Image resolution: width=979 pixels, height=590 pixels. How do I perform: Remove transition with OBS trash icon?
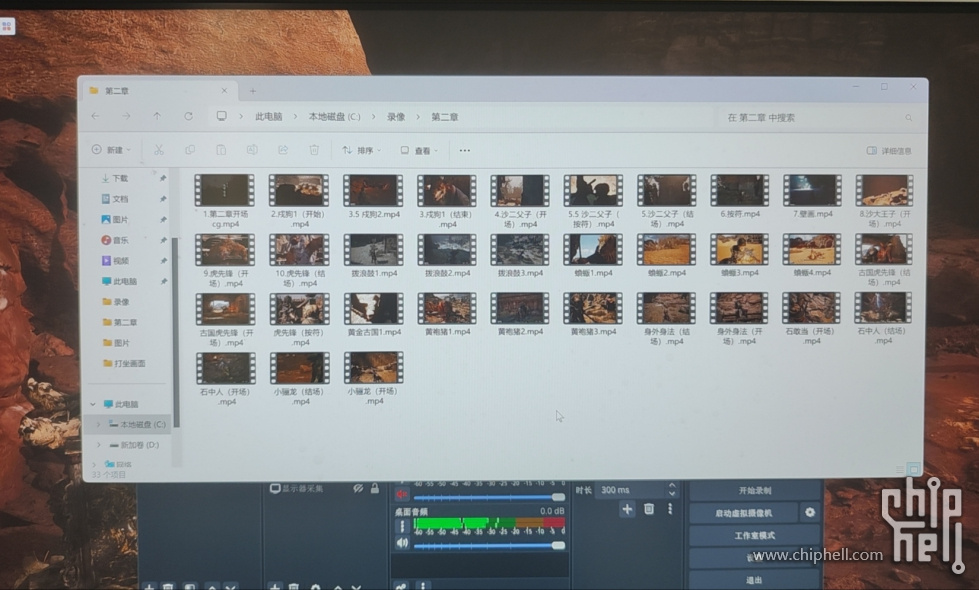[649, 509]
